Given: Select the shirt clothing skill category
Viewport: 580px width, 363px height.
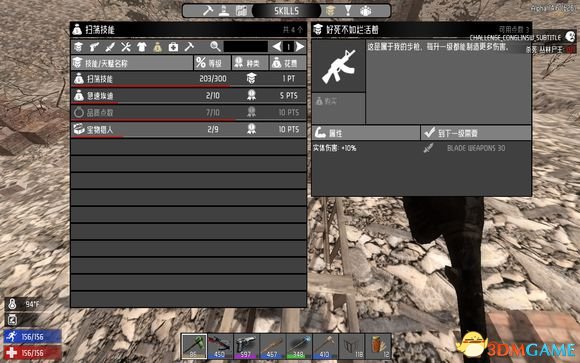Looking at the screenshot, I should [x=142, y=47].
